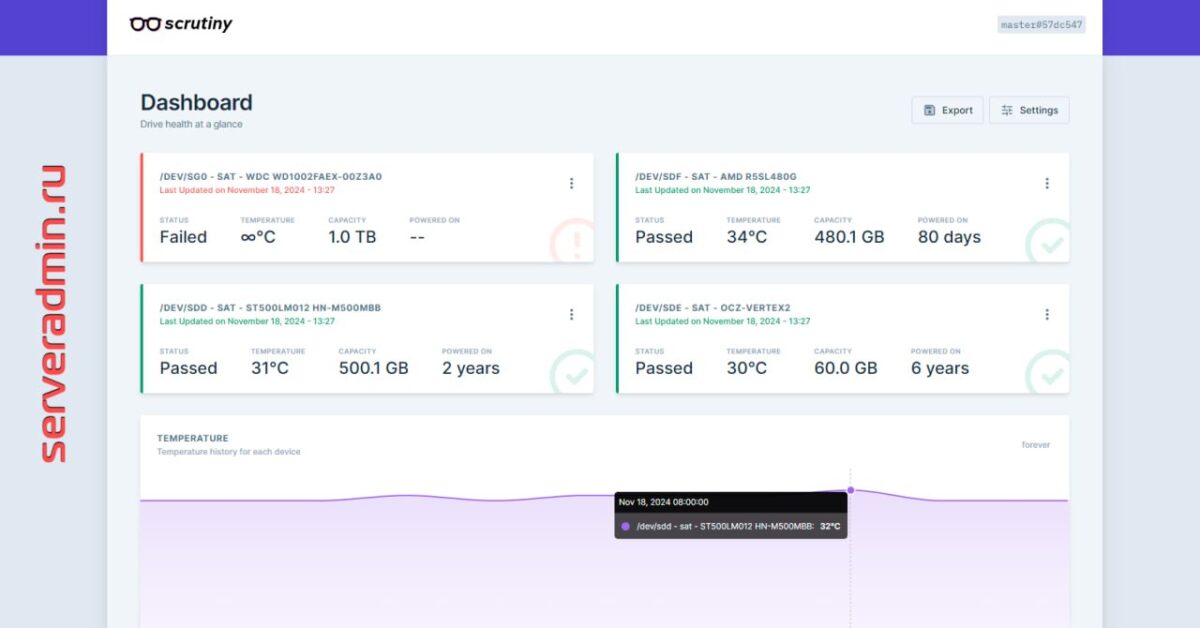Open the kebab menu for /dev/sg0 drive
This screenshot has height=628, width=1200.
tap(571, 183)
